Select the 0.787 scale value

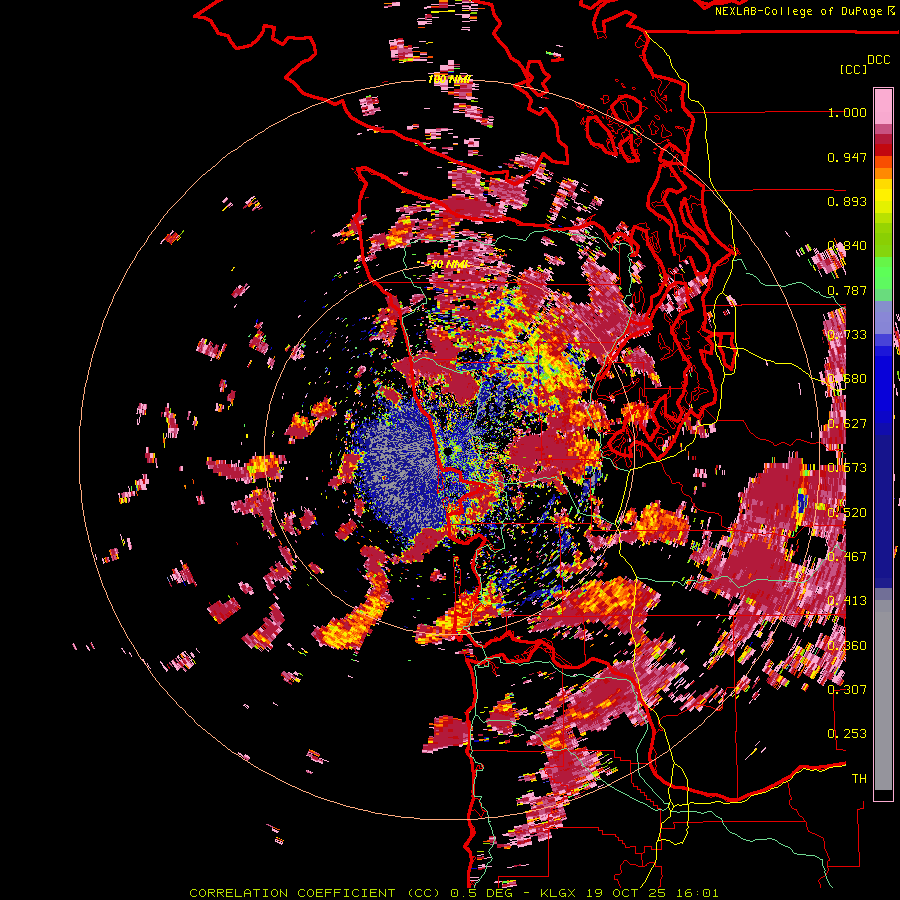click(847, 290)
